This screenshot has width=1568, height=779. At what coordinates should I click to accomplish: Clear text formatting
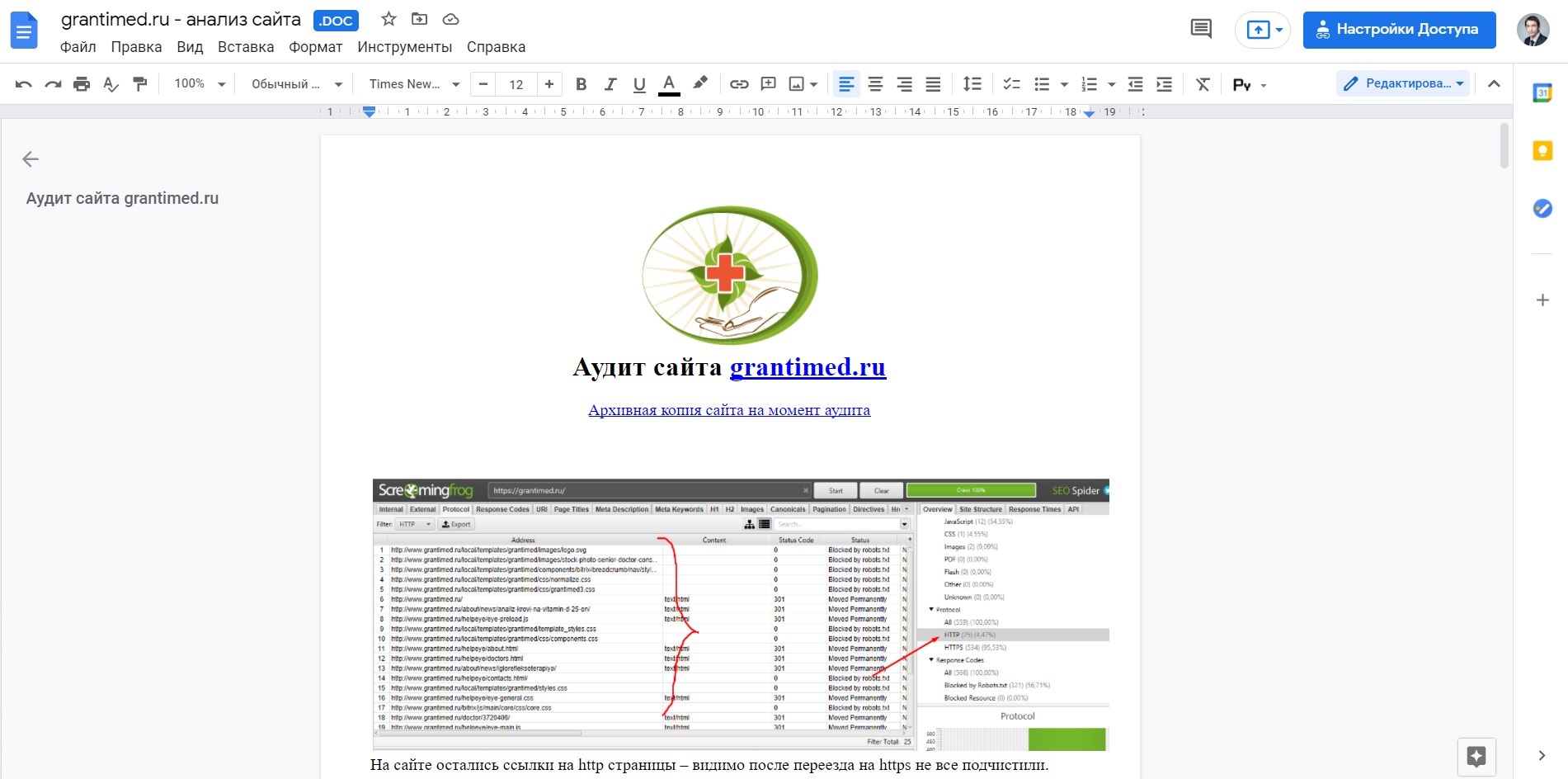[x=1202, y=83]
